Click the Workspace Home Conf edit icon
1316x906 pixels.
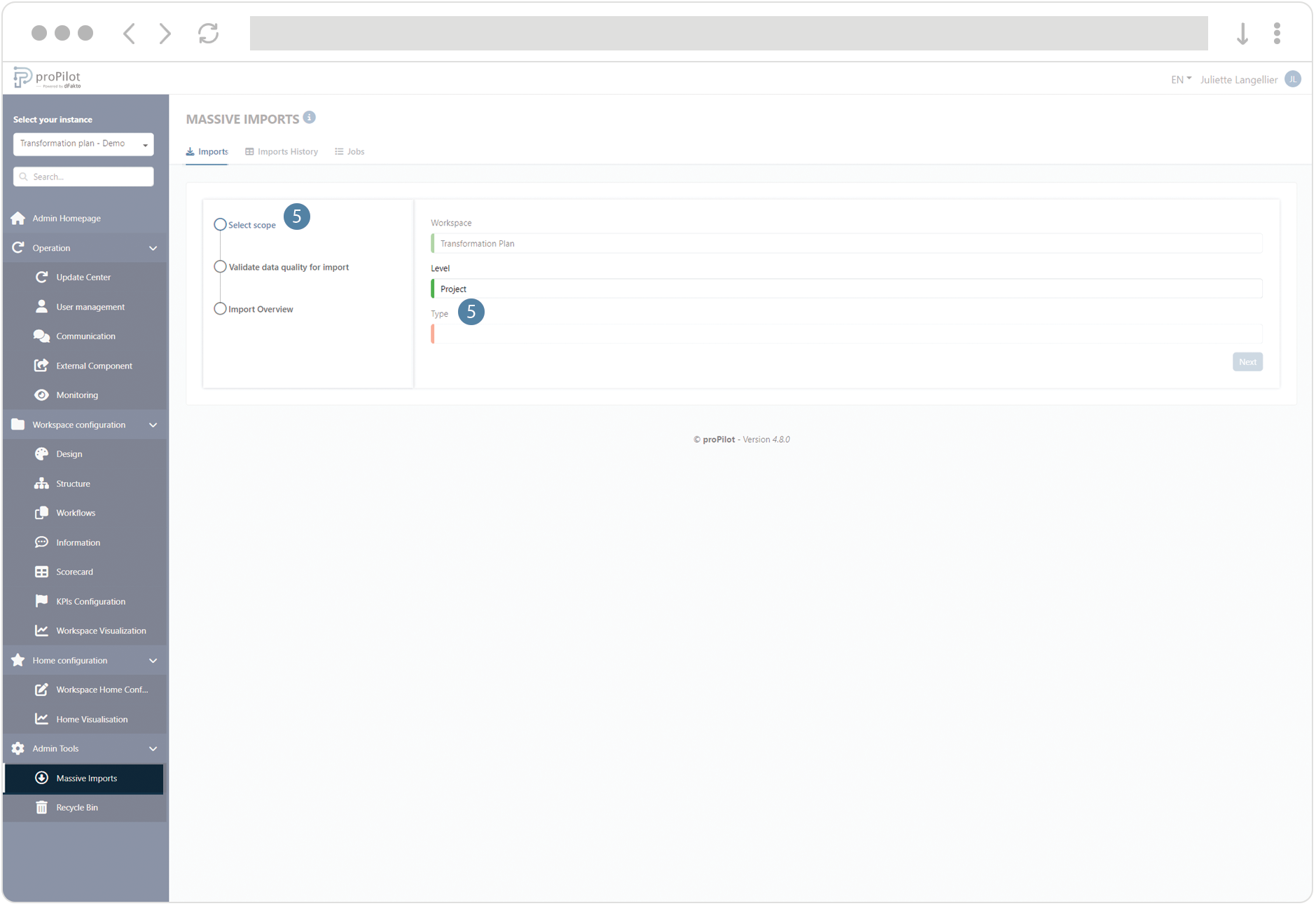coord(42,689)
